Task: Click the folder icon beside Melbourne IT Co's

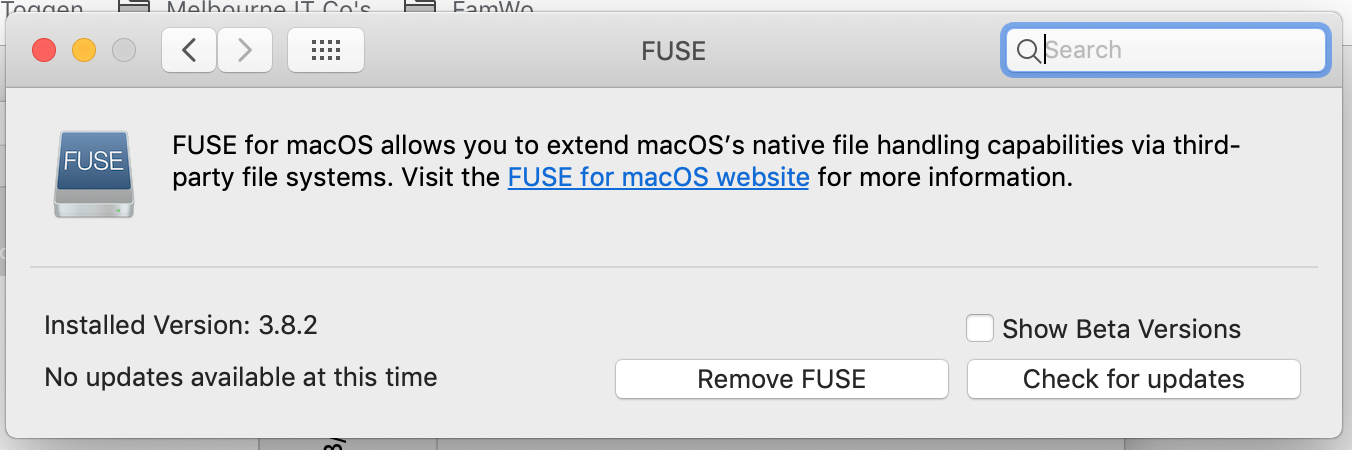Action: (135, 6)
